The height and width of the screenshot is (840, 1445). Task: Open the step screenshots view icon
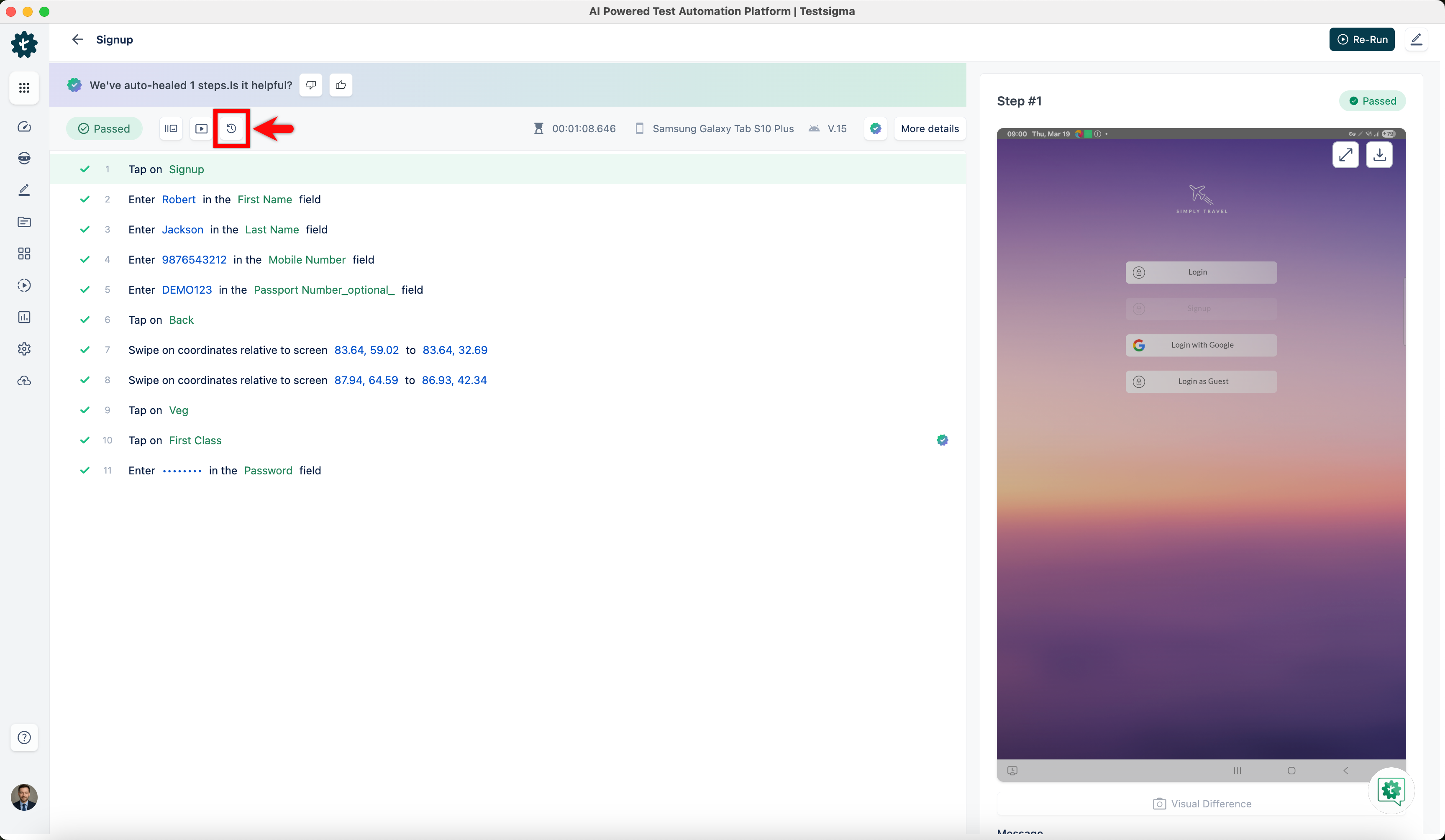point(171,128)
